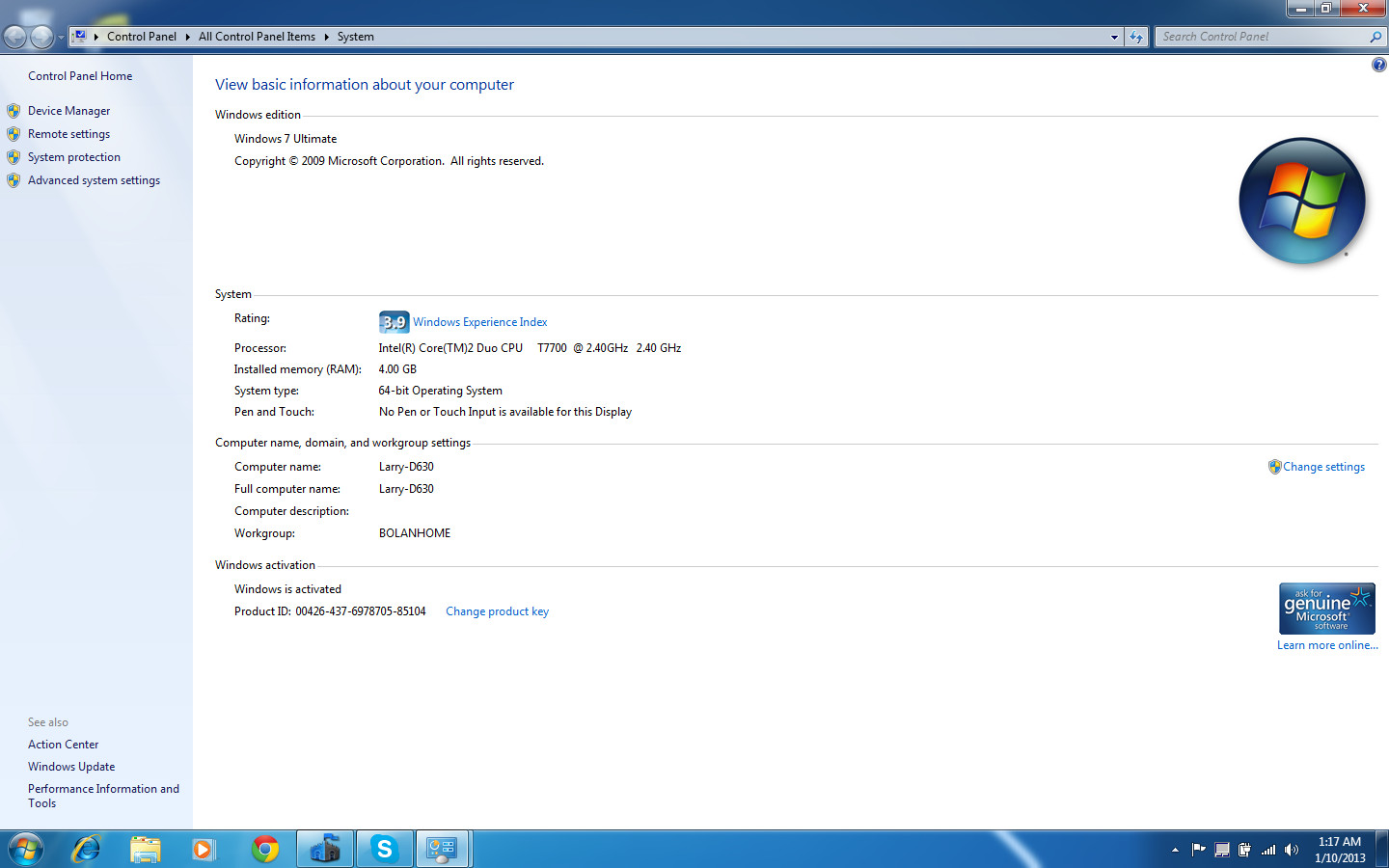
Task: Click the genuine Microsoft software badge
Action: coord(1326,608)
